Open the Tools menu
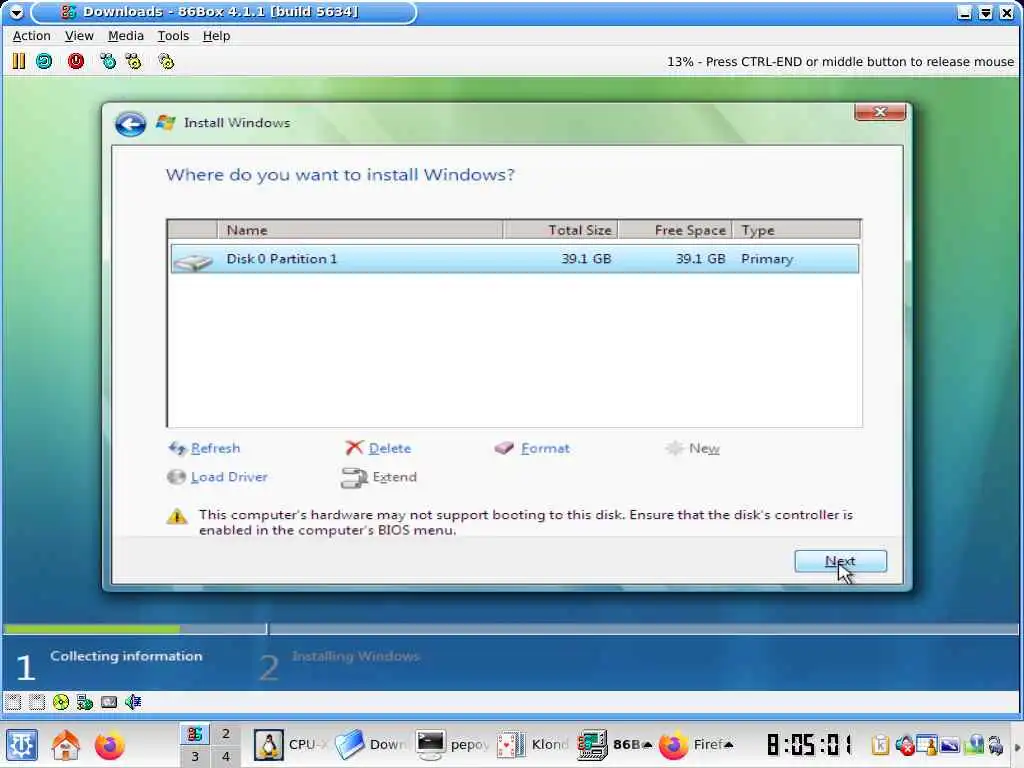 (x=173, y=36)
